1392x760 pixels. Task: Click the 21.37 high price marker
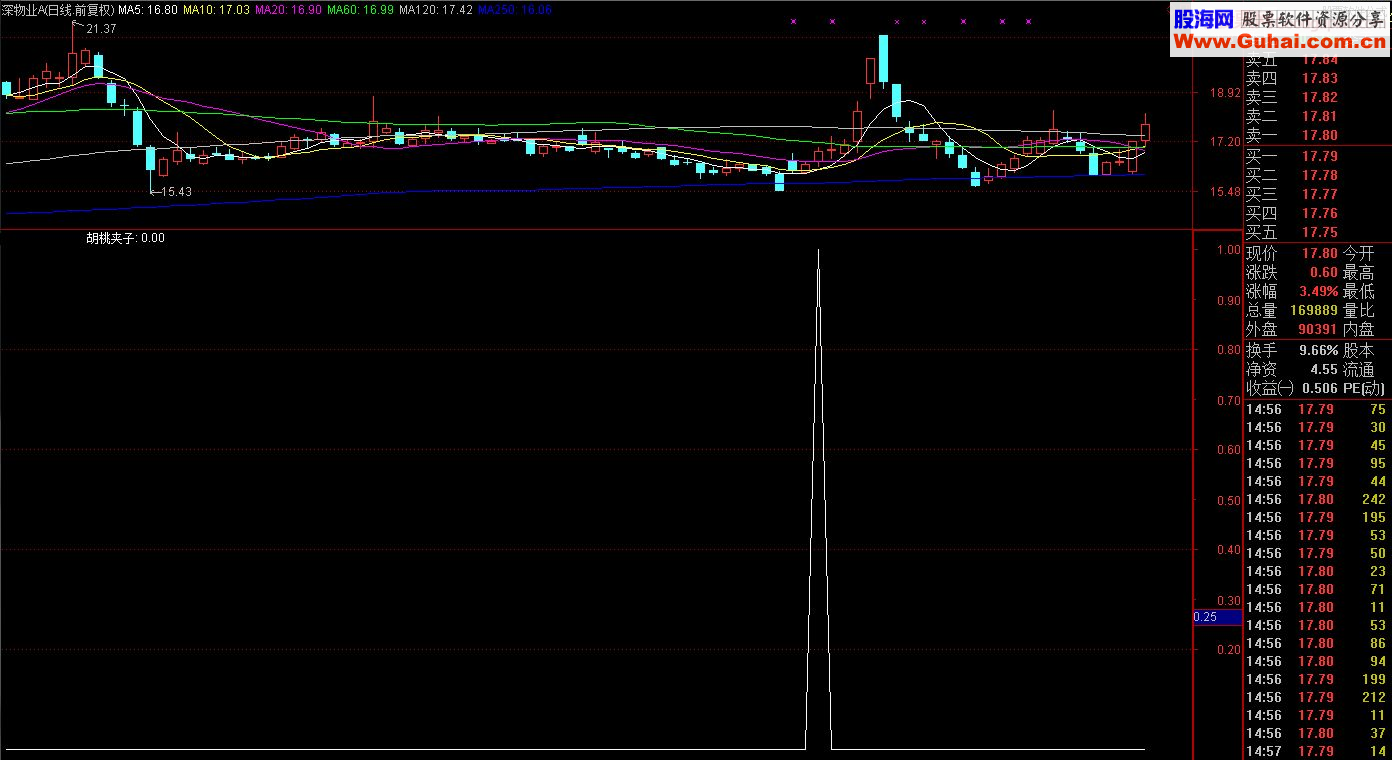[x=101, y=29]
